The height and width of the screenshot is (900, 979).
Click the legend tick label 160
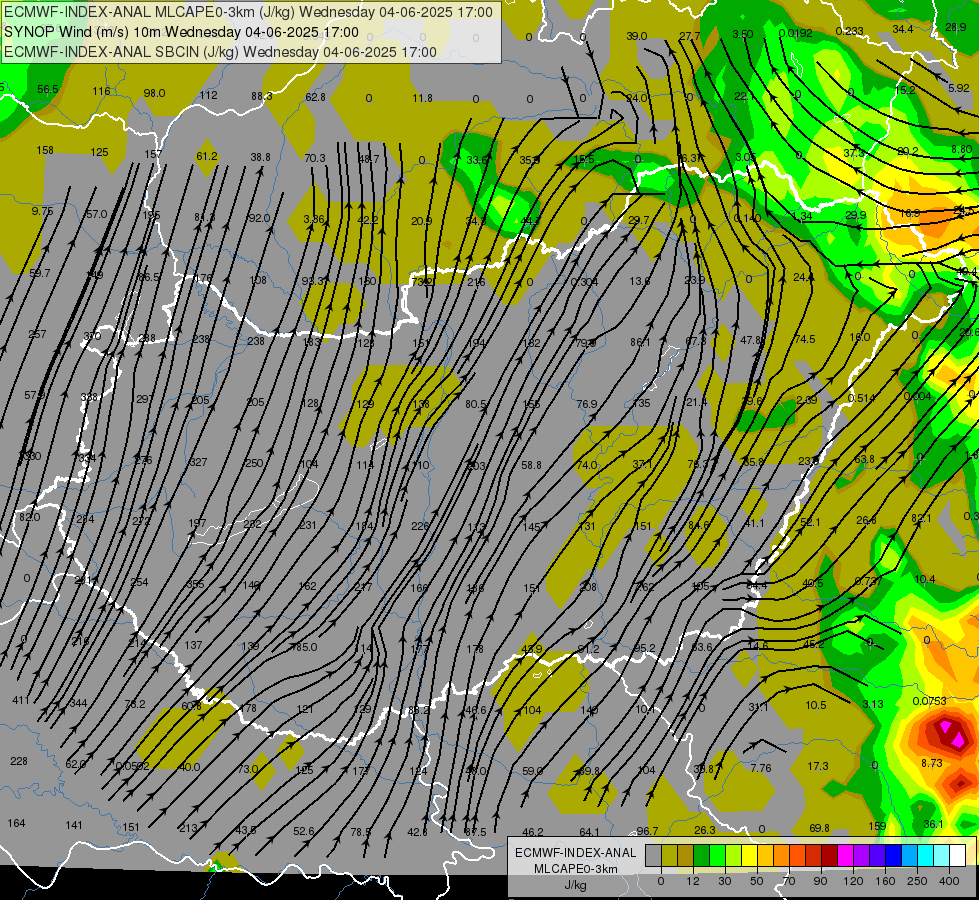click(x=885, y=881)
